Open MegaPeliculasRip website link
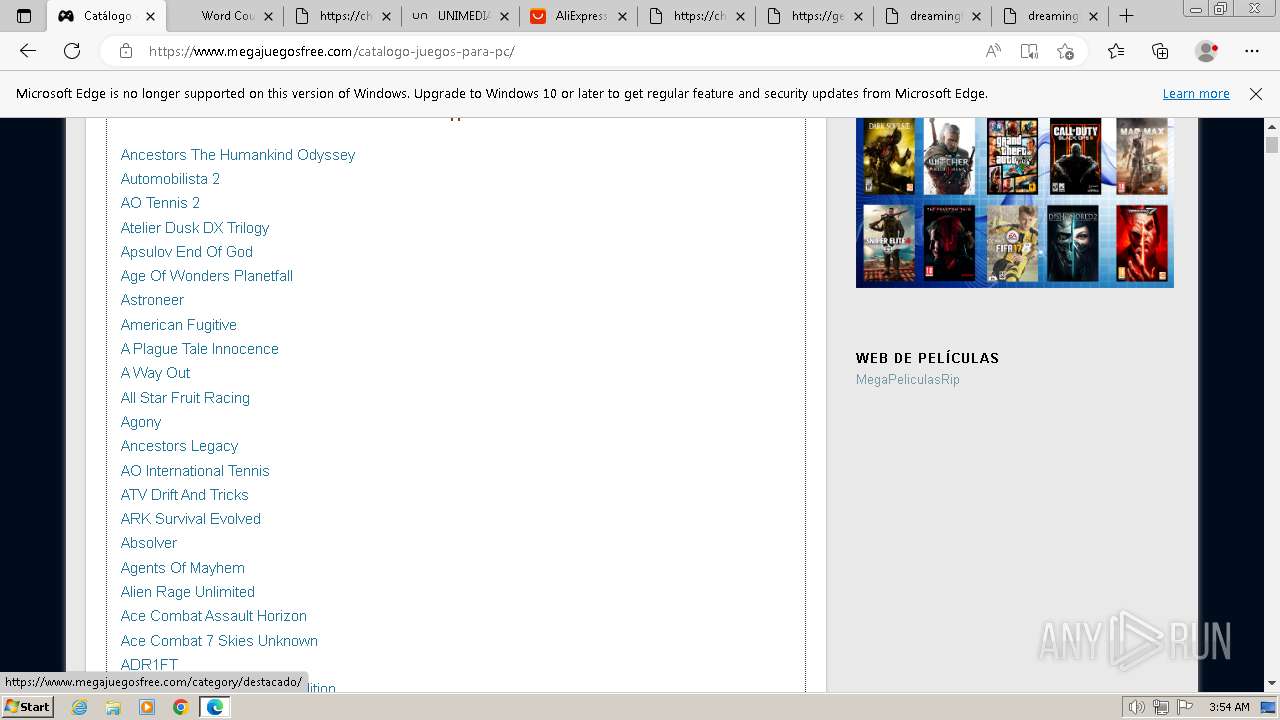 pyautogui.click(x=908, y=380)
